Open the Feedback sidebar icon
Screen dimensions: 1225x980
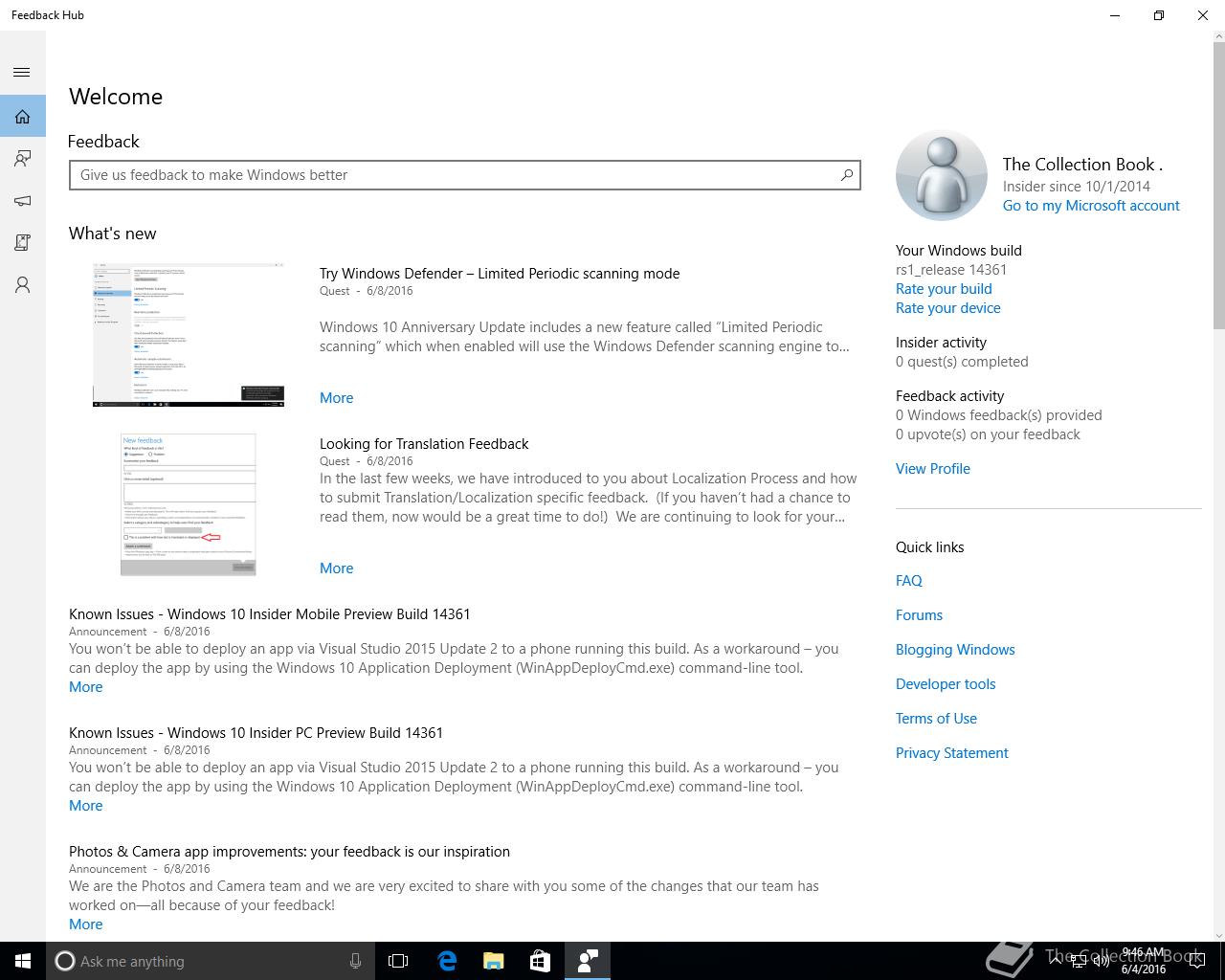(22, 159)
